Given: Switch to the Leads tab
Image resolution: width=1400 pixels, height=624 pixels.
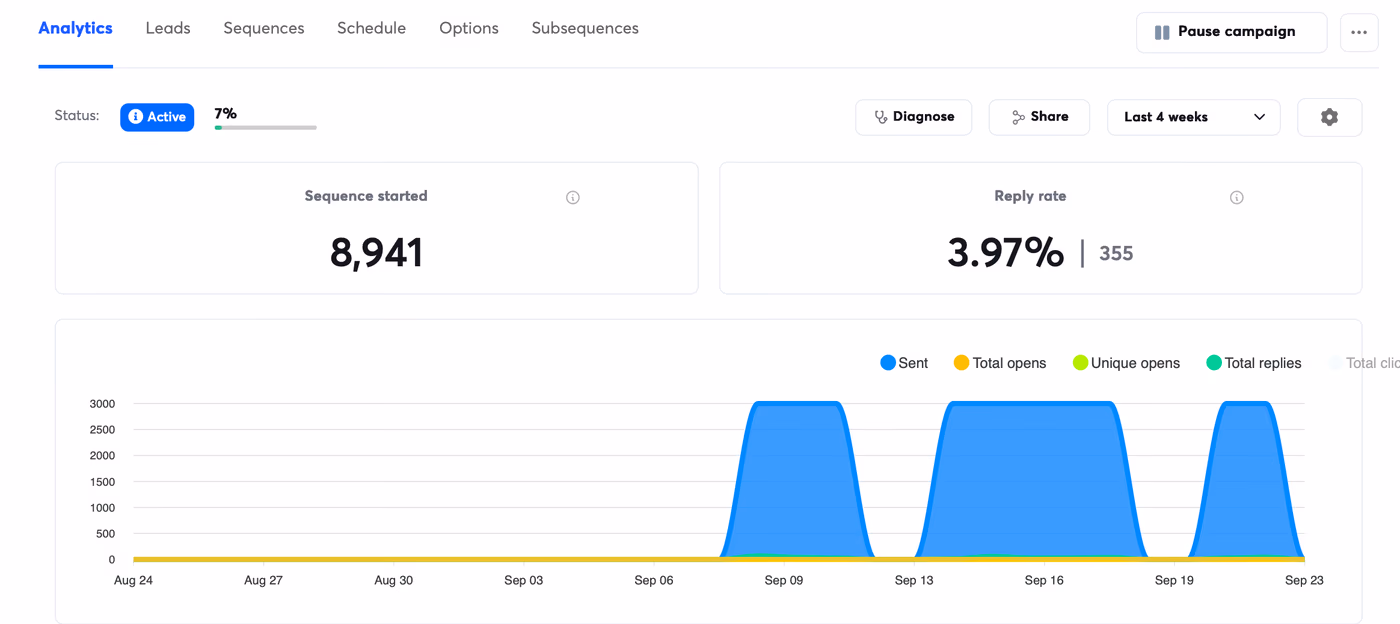Looking at the screenshot, I should coord(168,28).
